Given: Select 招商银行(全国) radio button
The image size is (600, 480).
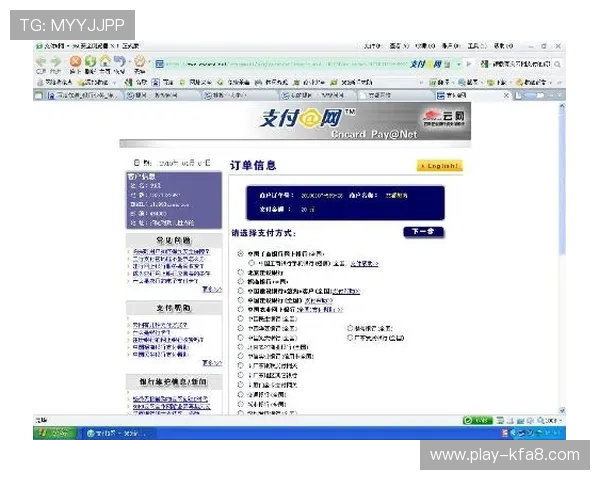Looking at the screenshot, I should pyautogui.click(x=240, y=281).
